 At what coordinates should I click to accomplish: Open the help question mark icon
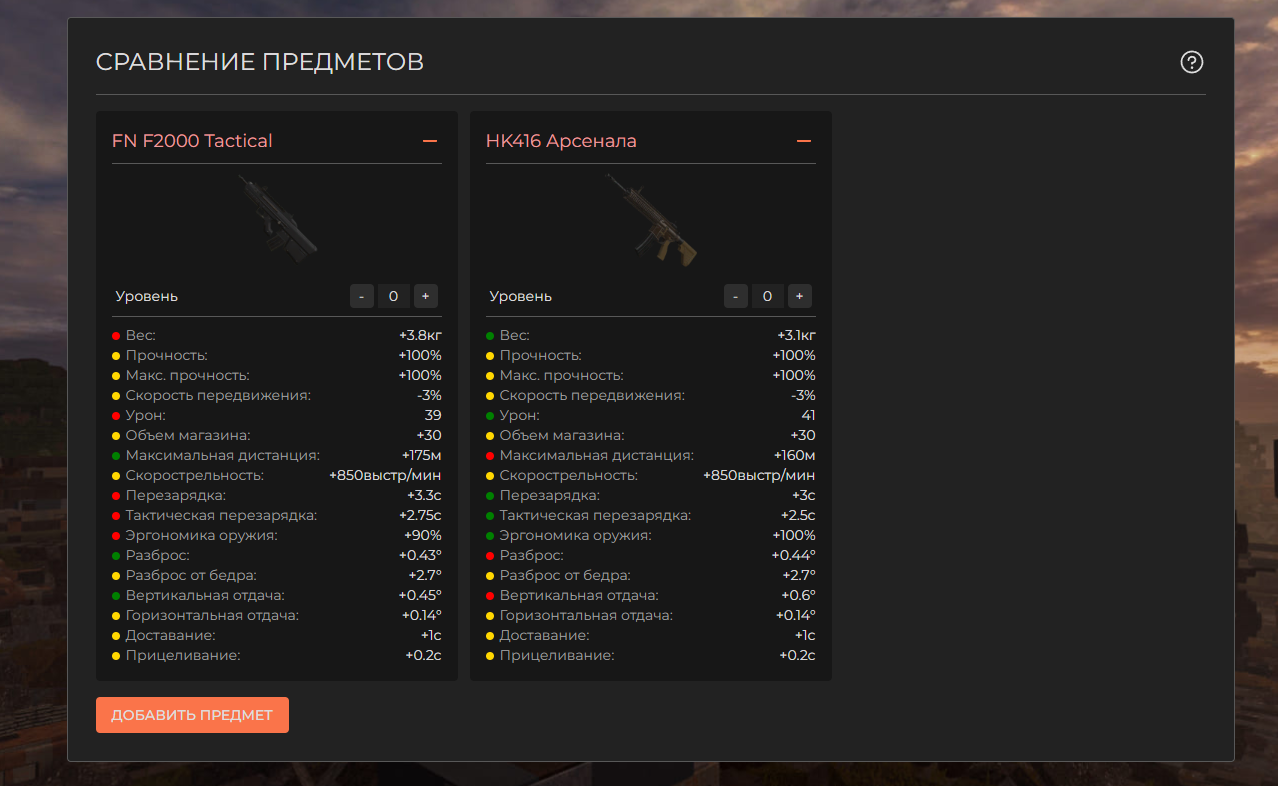click(1191, 62)
